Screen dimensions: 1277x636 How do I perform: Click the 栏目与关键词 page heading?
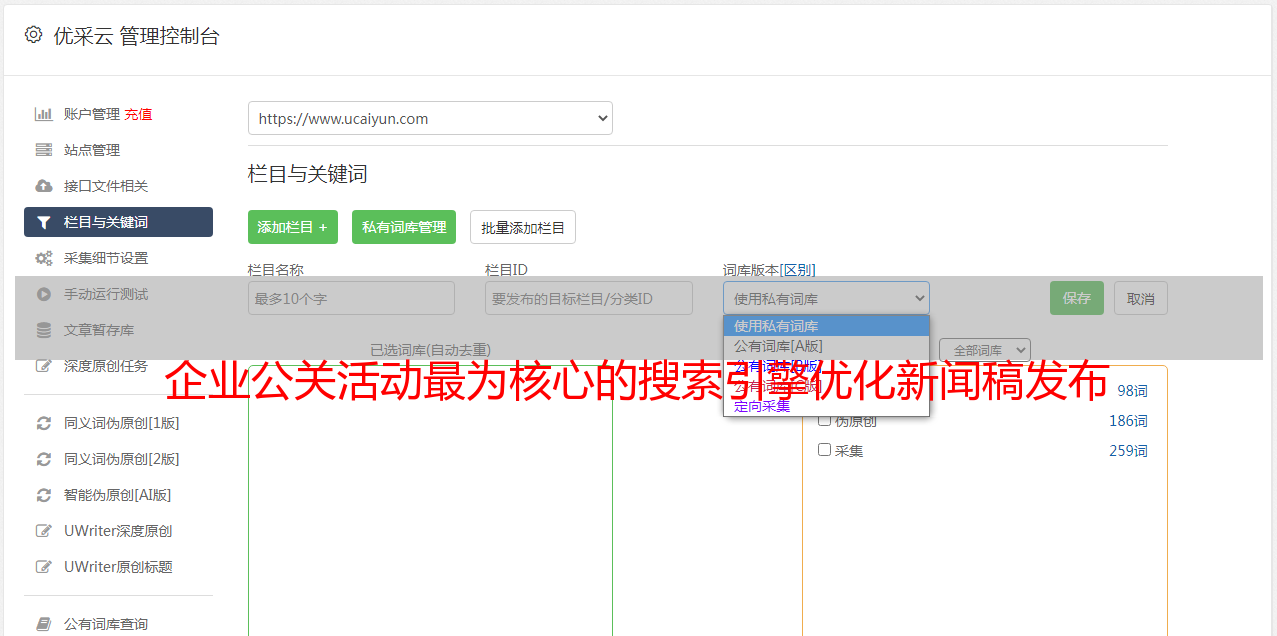(x=308, y=174)
